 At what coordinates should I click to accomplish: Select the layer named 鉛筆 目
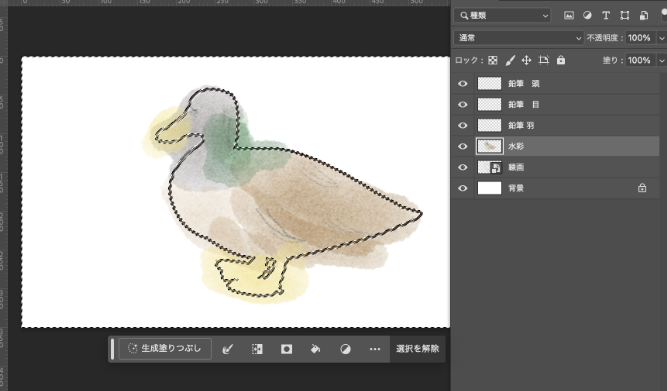[524, 105]
